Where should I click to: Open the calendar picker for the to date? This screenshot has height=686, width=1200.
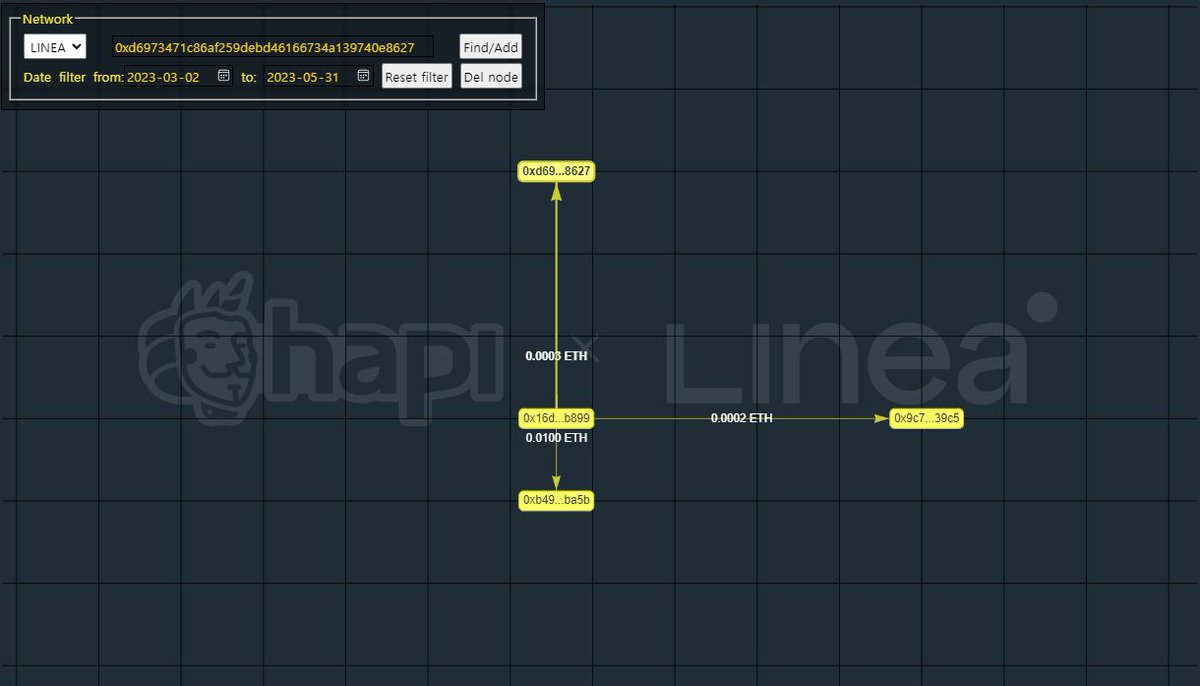point(364,76)
